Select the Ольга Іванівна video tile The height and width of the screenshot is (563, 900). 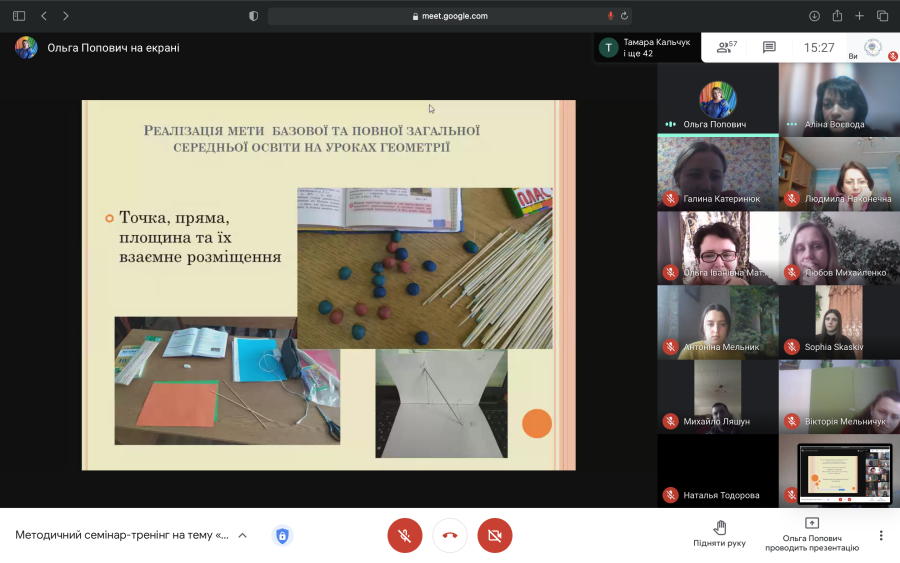point(717,248)
